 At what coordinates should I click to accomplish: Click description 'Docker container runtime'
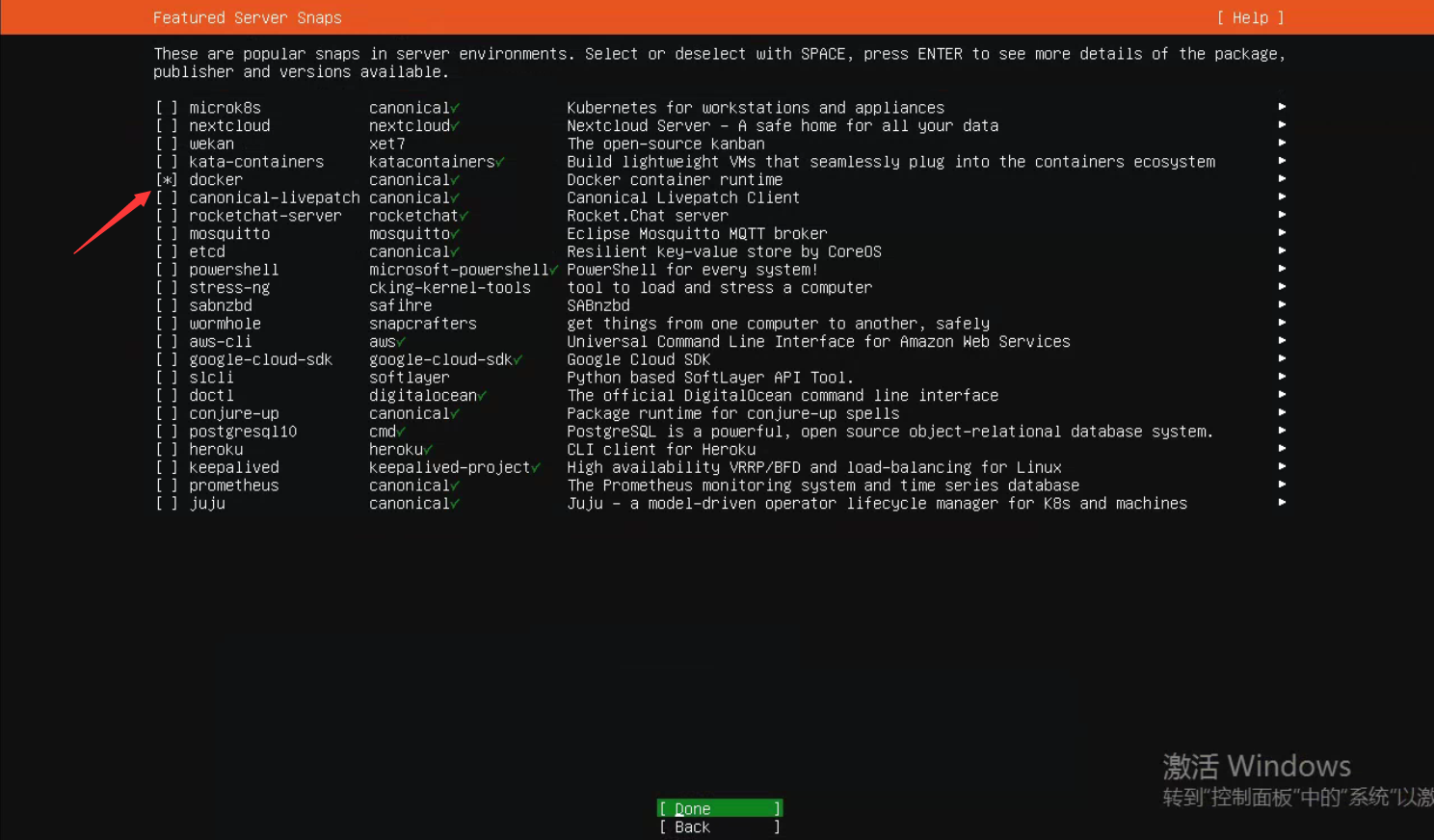[675, 180]
